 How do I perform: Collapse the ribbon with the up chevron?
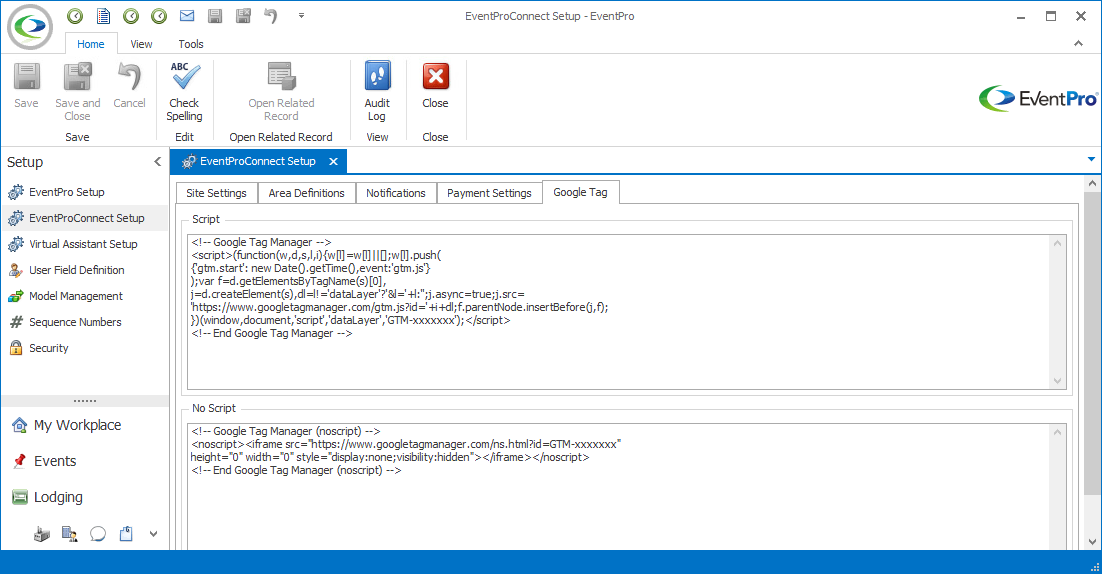(x=1078, y=44)
